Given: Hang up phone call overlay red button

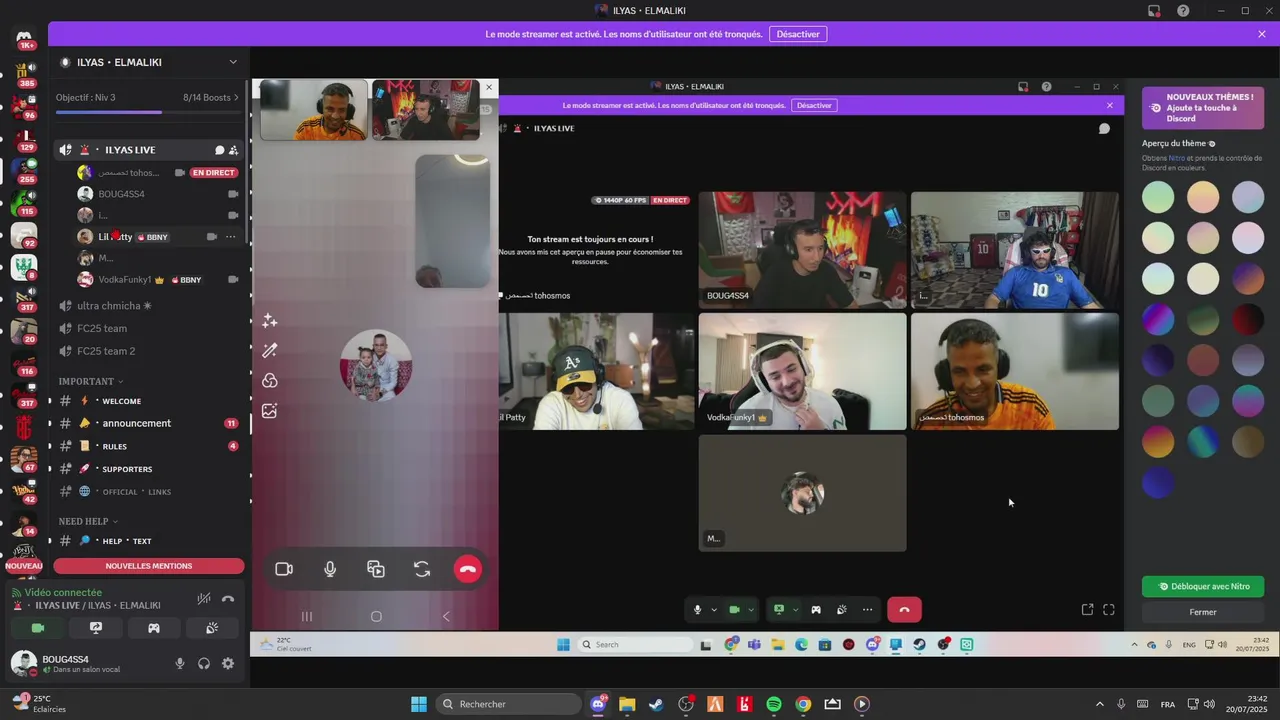Looking at the screenshot, I should click(468, 569).
